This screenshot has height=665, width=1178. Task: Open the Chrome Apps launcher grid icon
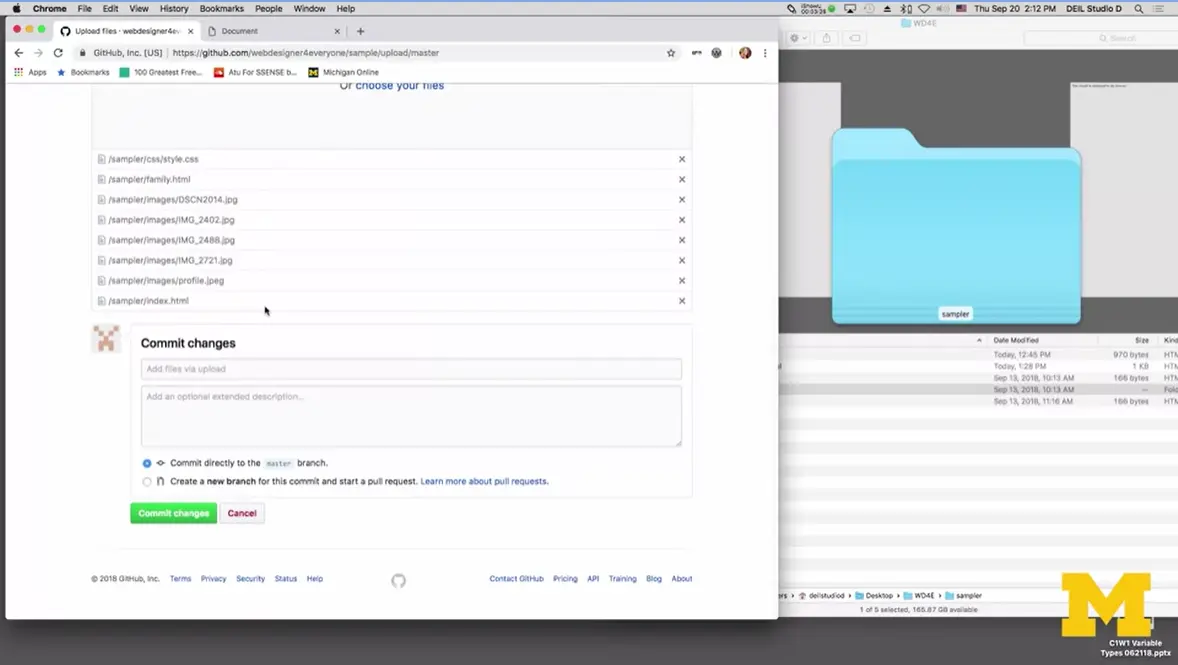pyautogui.click(x=17, y=72)
